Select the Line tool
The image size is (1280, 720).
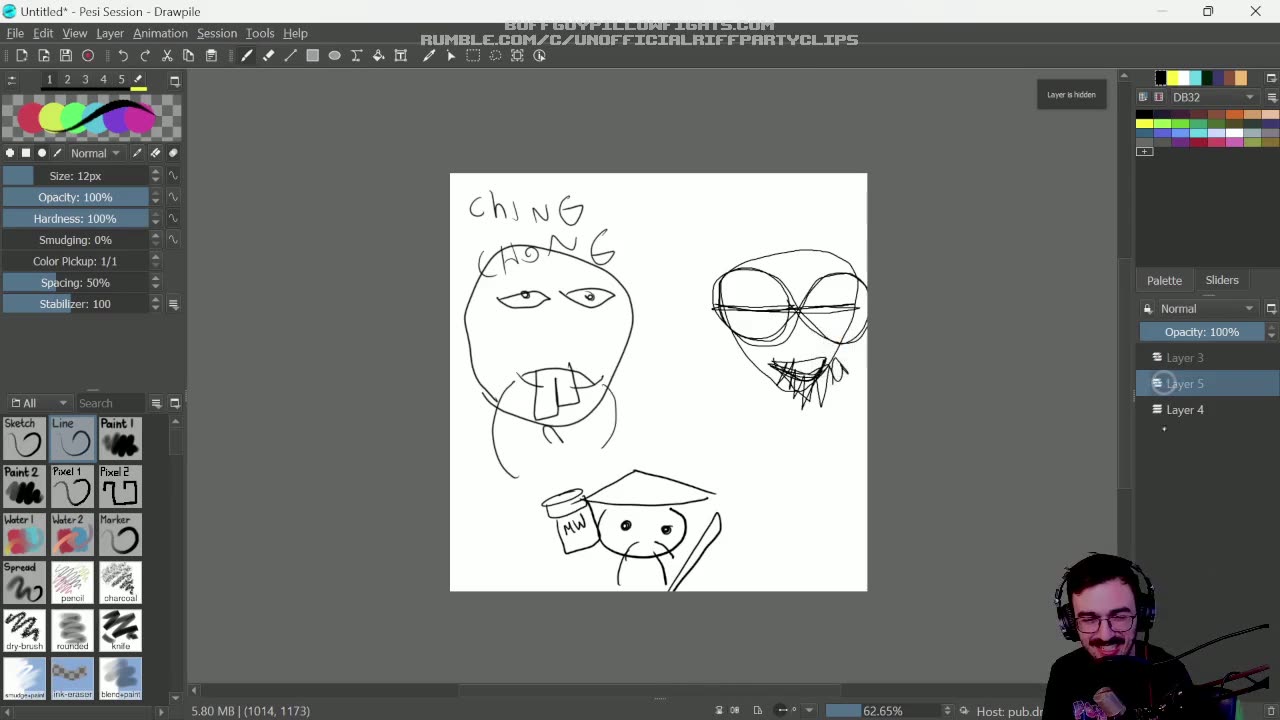290,56
